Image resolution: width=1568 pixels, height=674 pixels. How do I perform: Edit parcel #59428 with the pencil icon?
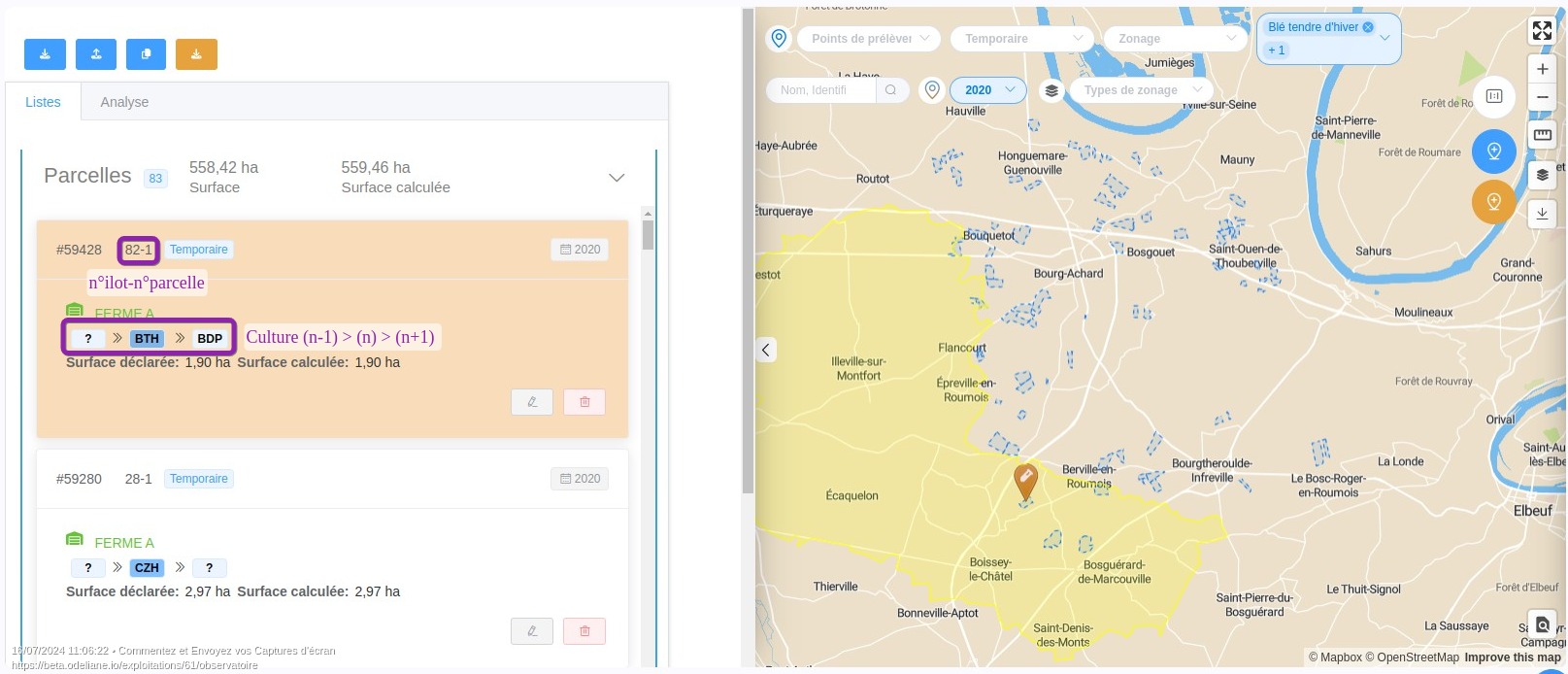[532, 402]
